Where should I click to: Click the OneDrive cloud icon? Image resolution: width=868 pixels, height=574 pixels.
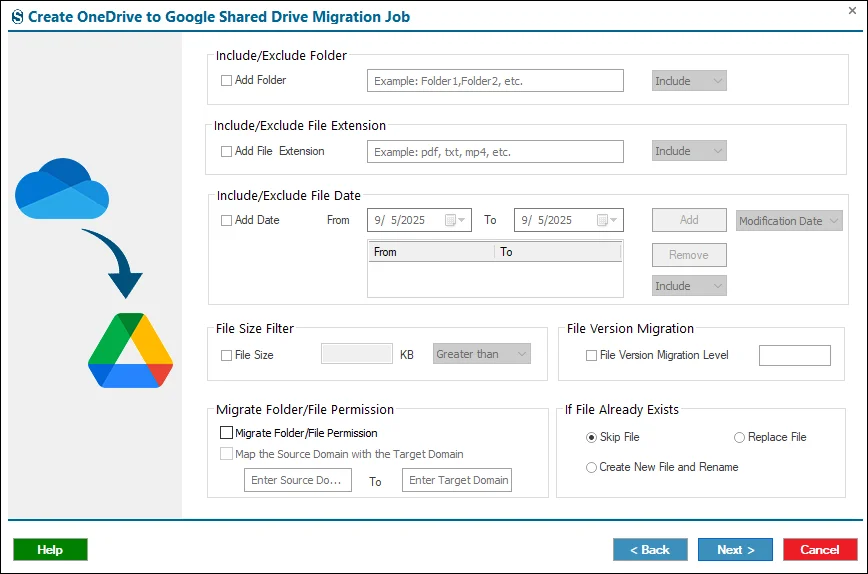62,189
